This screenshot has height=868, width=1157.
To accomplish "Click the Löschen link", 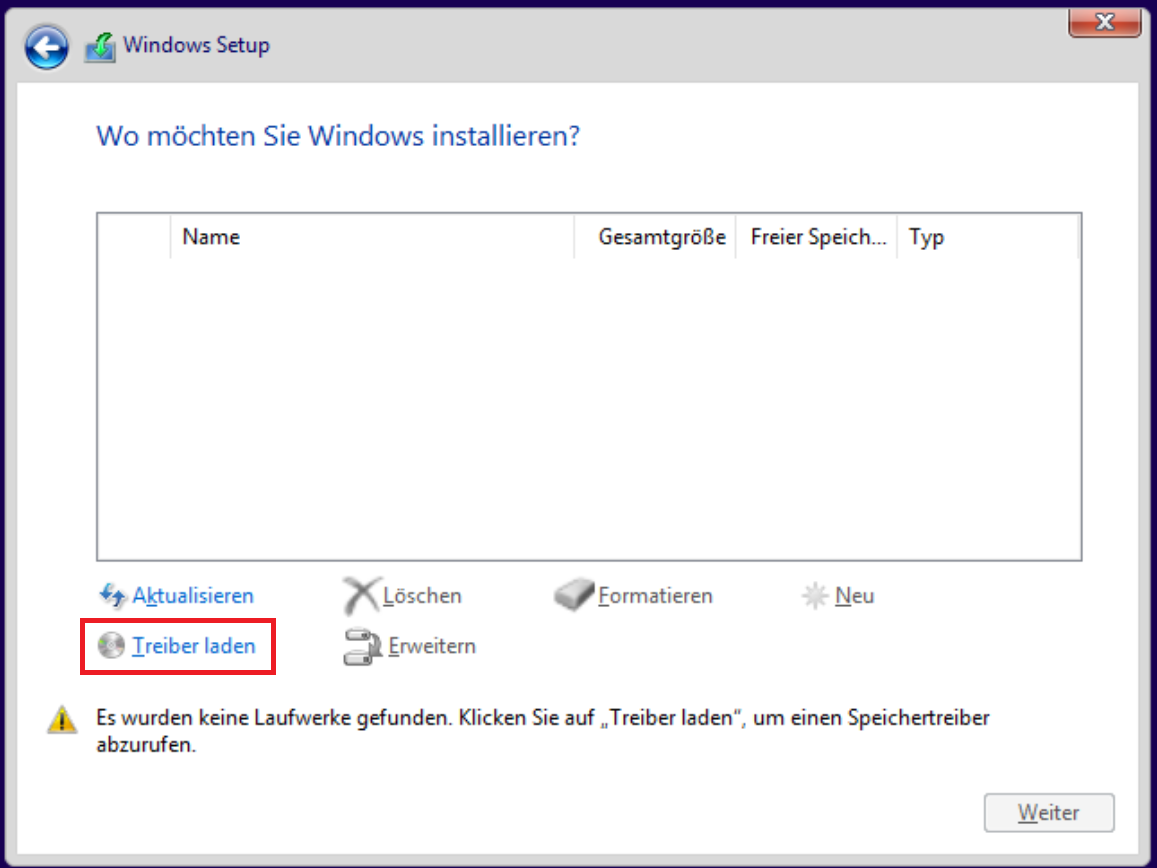I will click(422, 596).
